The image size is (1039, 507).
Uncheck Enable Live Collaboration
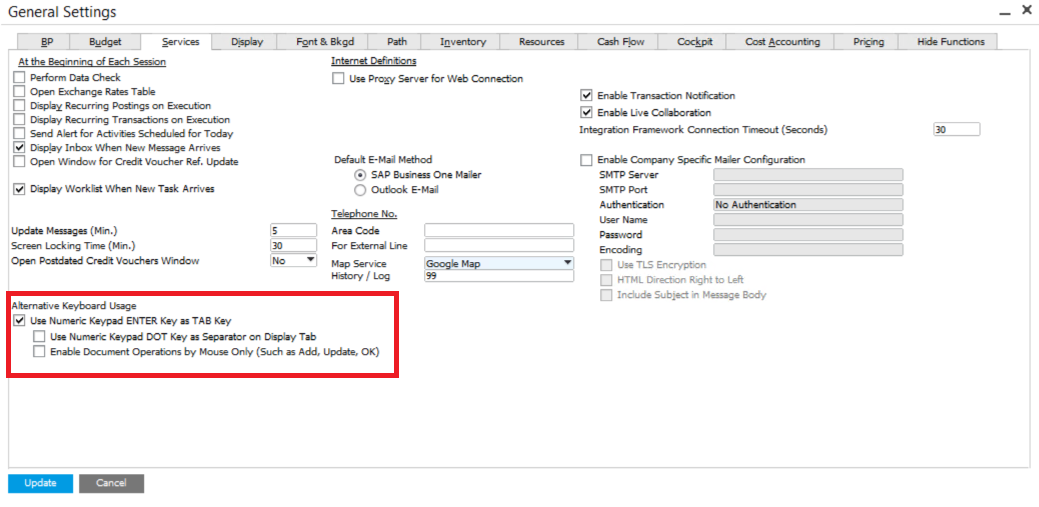(587, 113)
